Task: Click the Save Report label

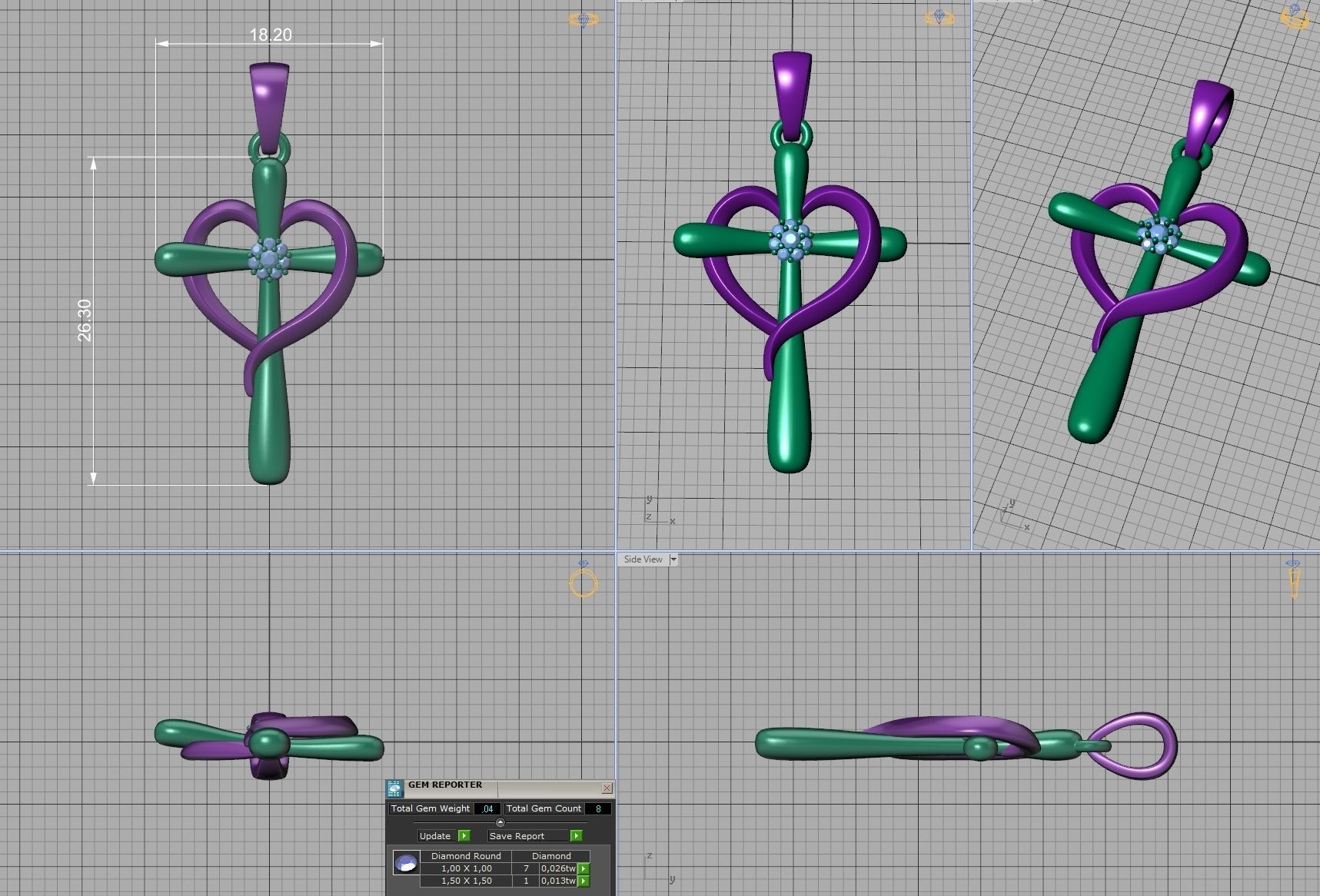Action: [x=528, y=836]
